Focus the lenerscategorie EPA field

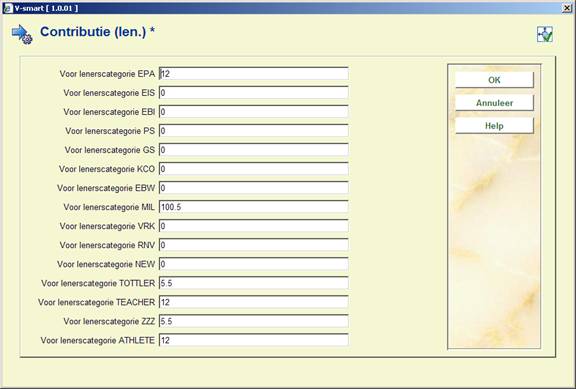253,73
